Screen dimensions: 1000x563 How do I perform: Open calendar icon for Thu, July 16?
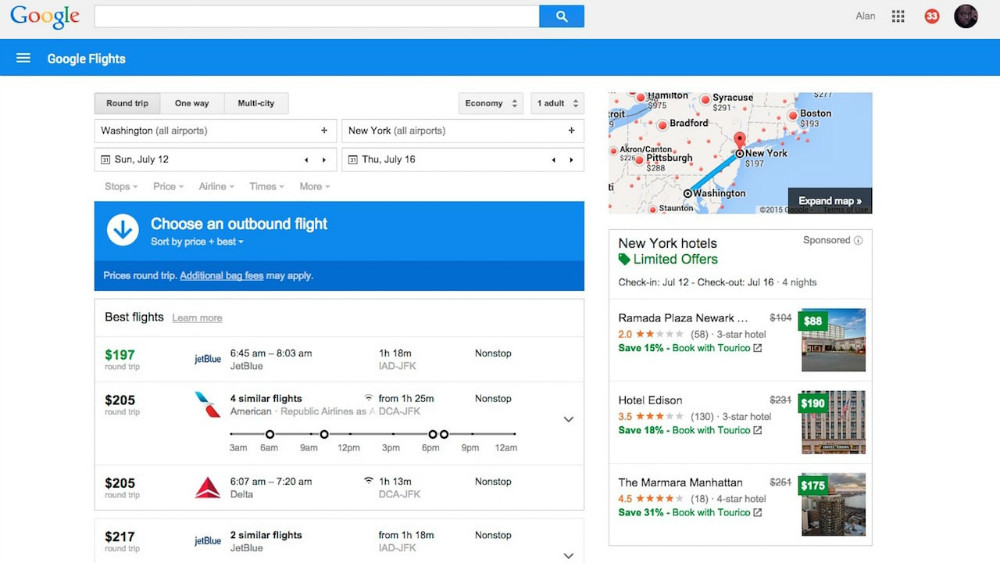(x=353, y=159)
